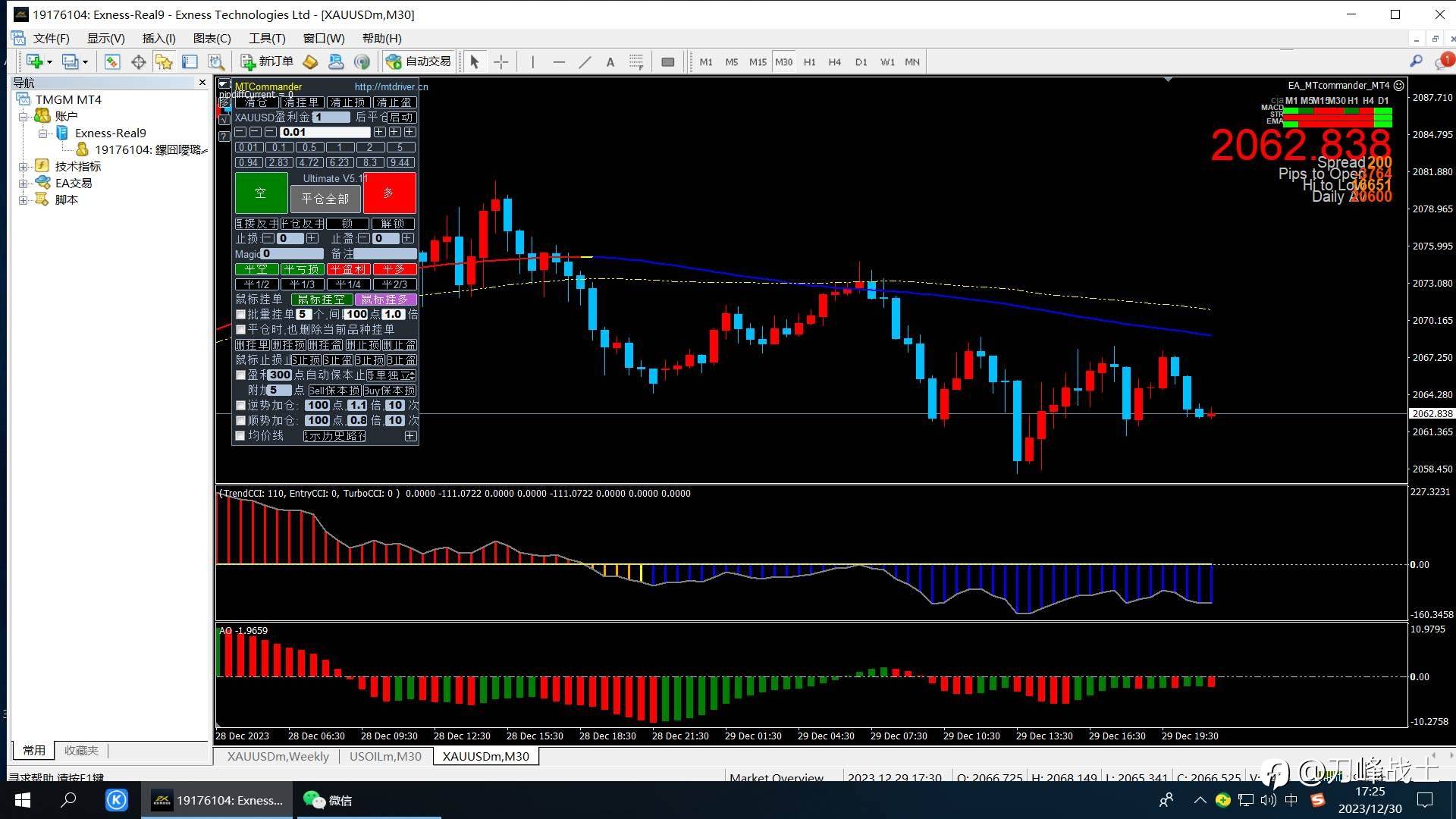Select the trendline drawing tool
Image resolution: width=1456 pixels, height=819 pixels.
tap(585, 62)
